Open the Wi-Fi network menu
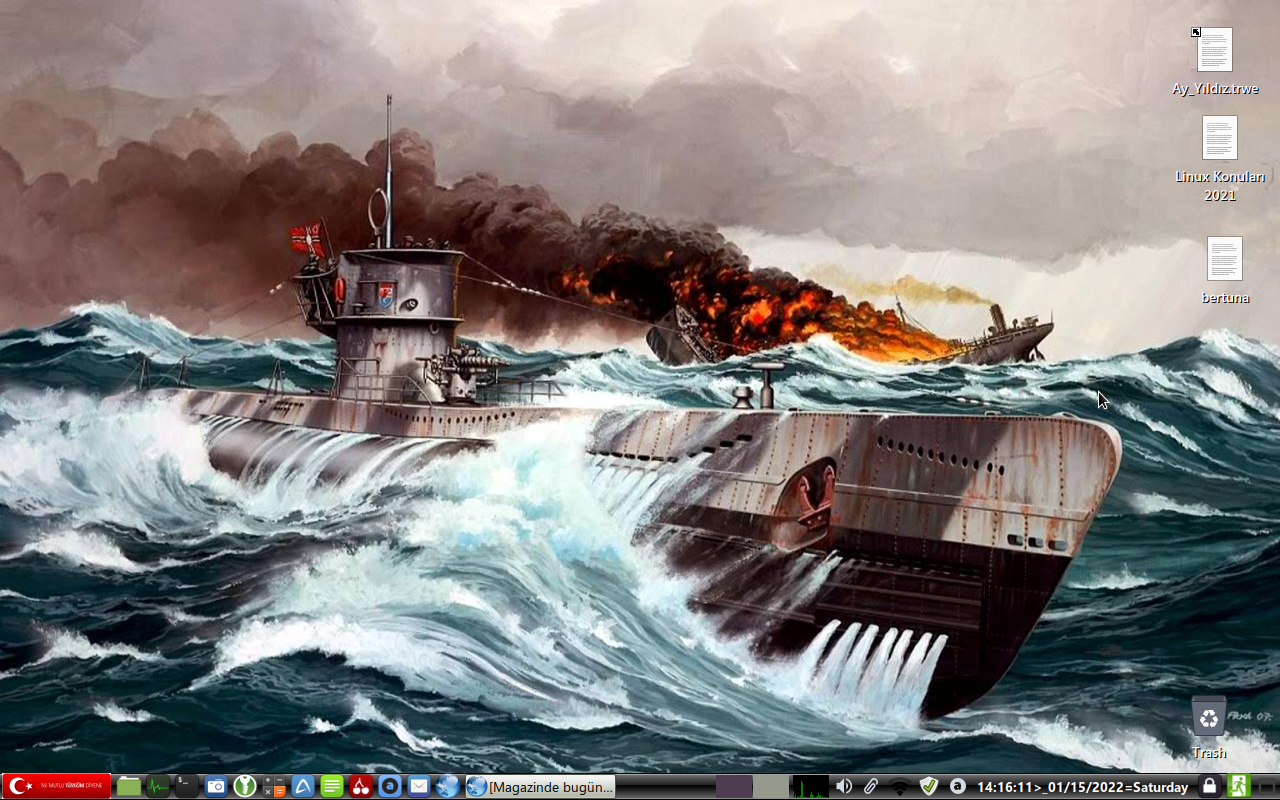Viewport: 1280px width, 800px height. click(x=900, y=787)
